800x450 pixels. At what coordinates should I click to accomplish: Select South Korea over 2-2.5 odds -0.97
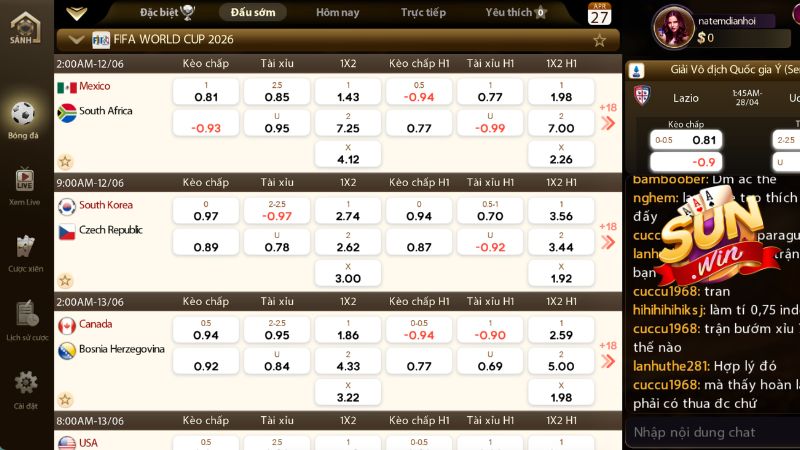pos(277,211)
